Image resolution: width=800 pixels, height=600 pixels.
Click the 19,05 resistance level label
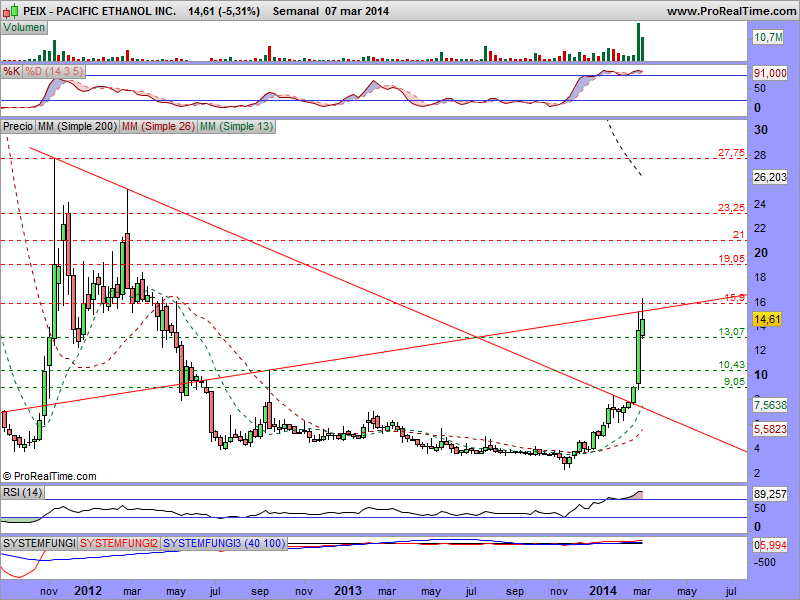732,259
